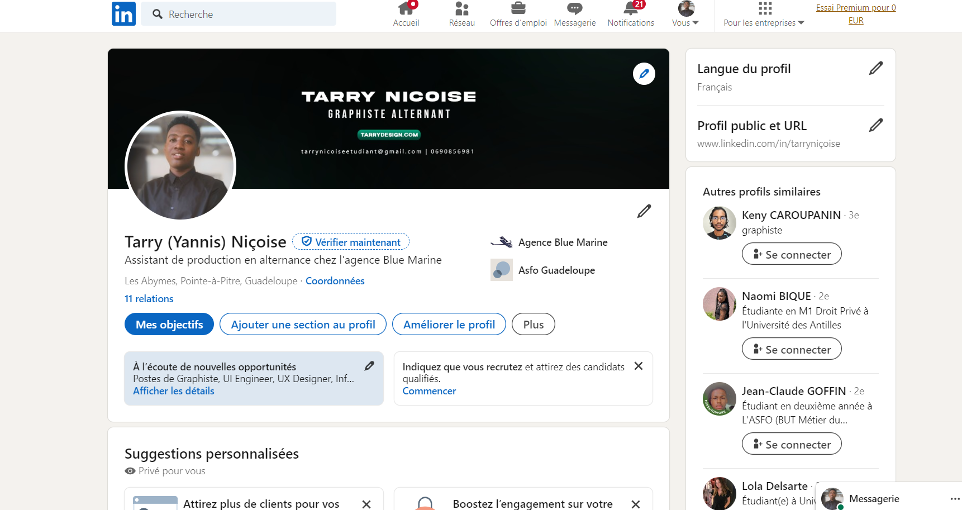Open Lola Delsarte profile
Image resolution: width=962 pixels, height=510 pixels.
[x=774, y=486]
